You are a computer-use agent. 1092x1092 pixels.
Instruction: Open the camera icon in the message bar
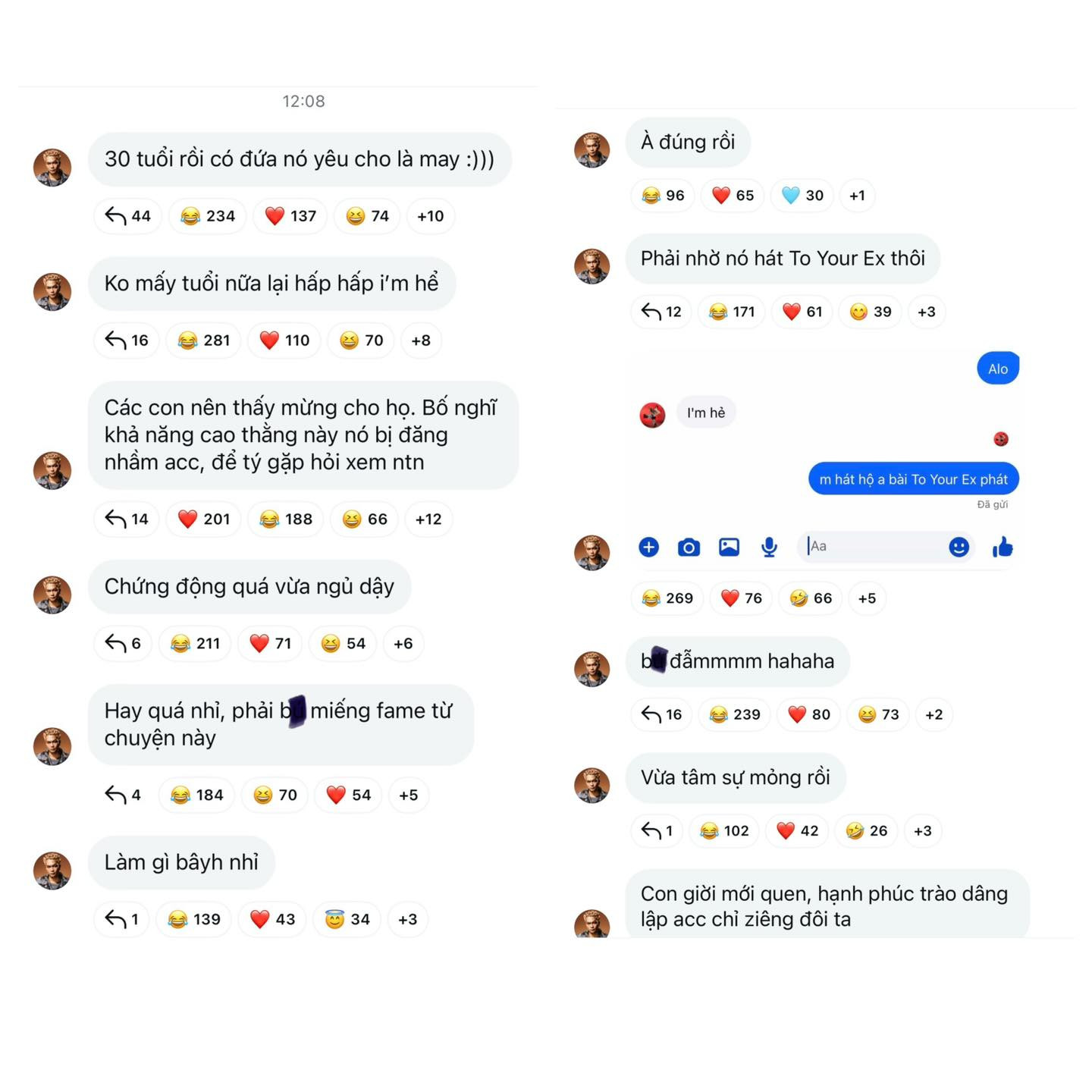point(689,547)
